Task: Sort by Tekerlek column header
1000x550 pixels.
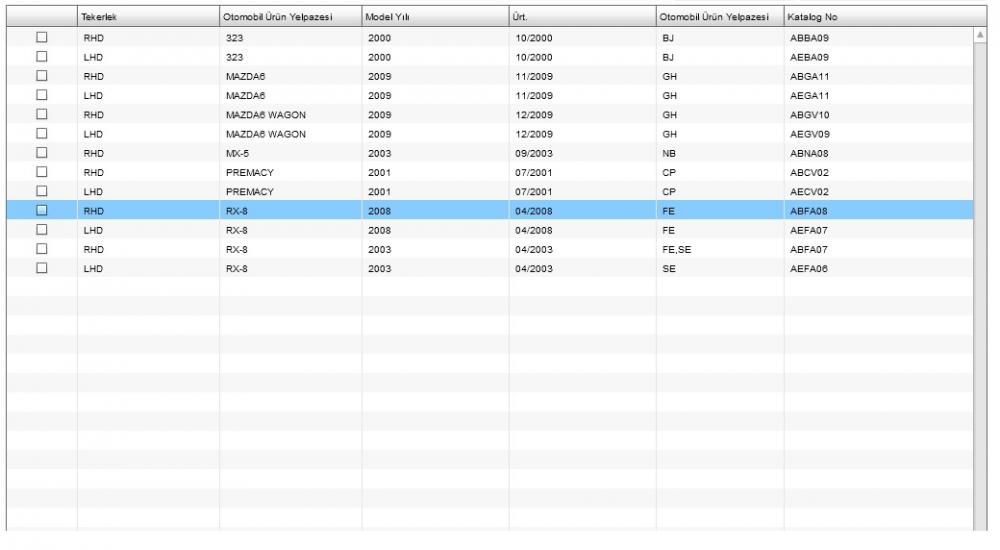Action: [x=148, y=17]
